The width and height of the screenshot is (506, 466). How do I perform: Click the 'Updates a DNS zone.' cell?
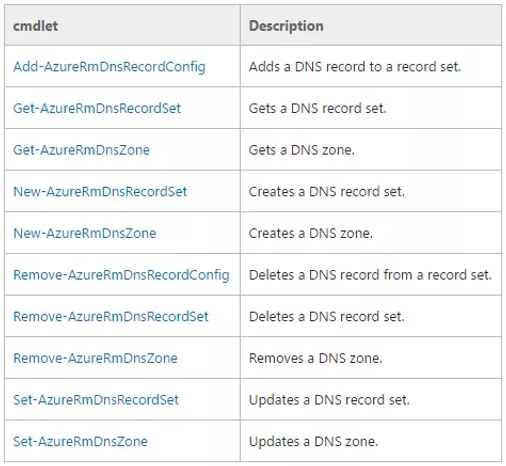point(371,441)
